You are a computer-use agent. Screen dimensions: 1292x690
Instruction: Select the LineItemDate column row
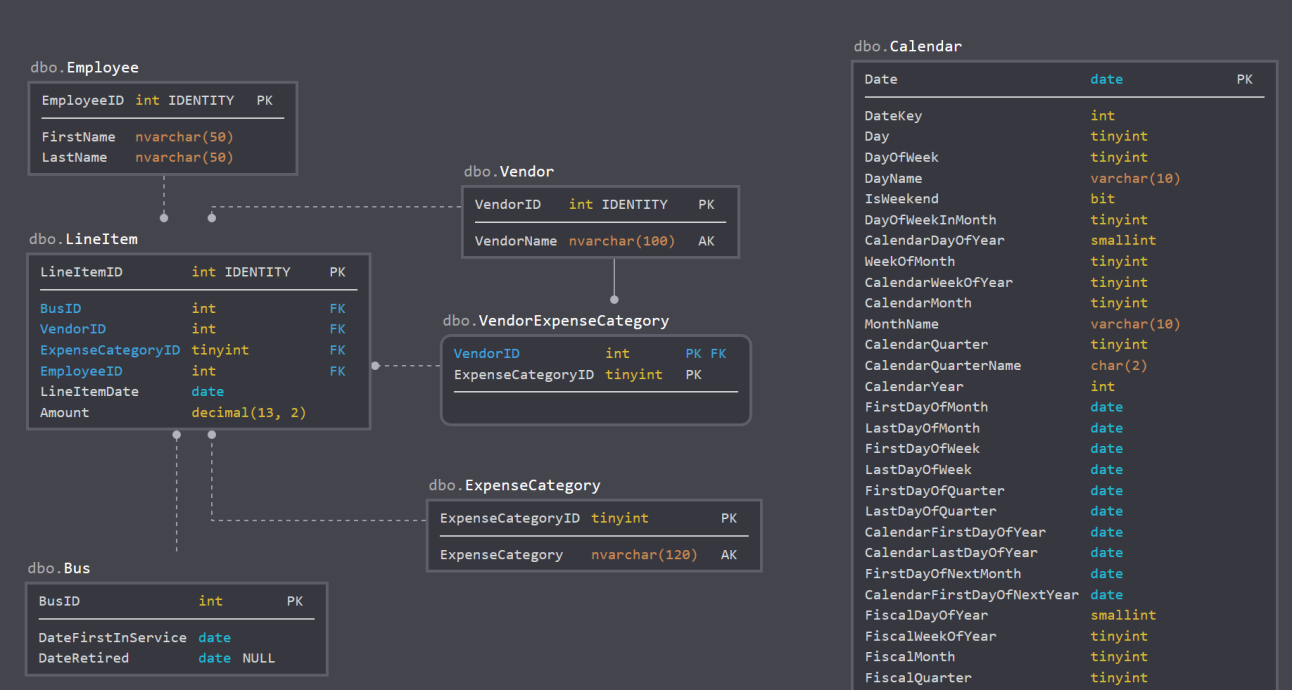pos(89,391)
